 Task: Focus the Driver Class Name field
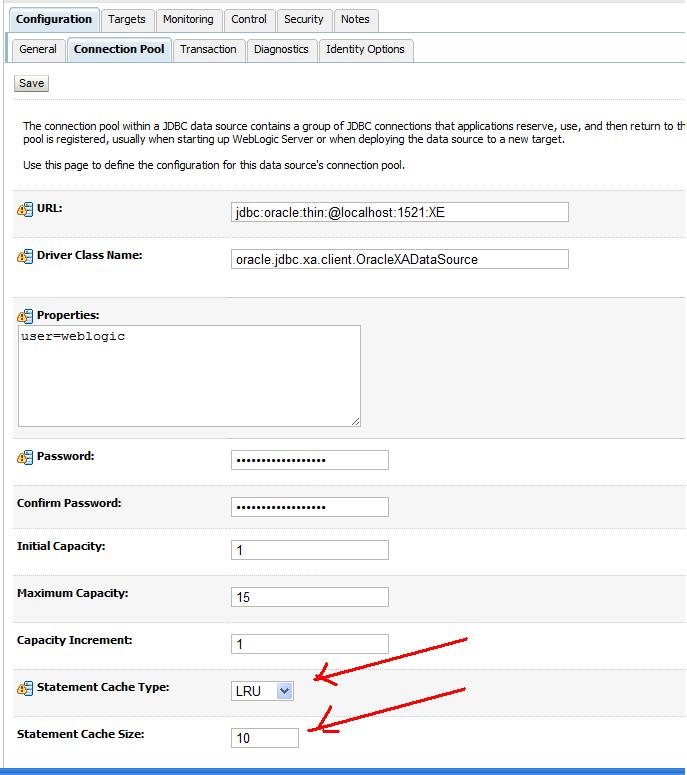tap(400, 259)
